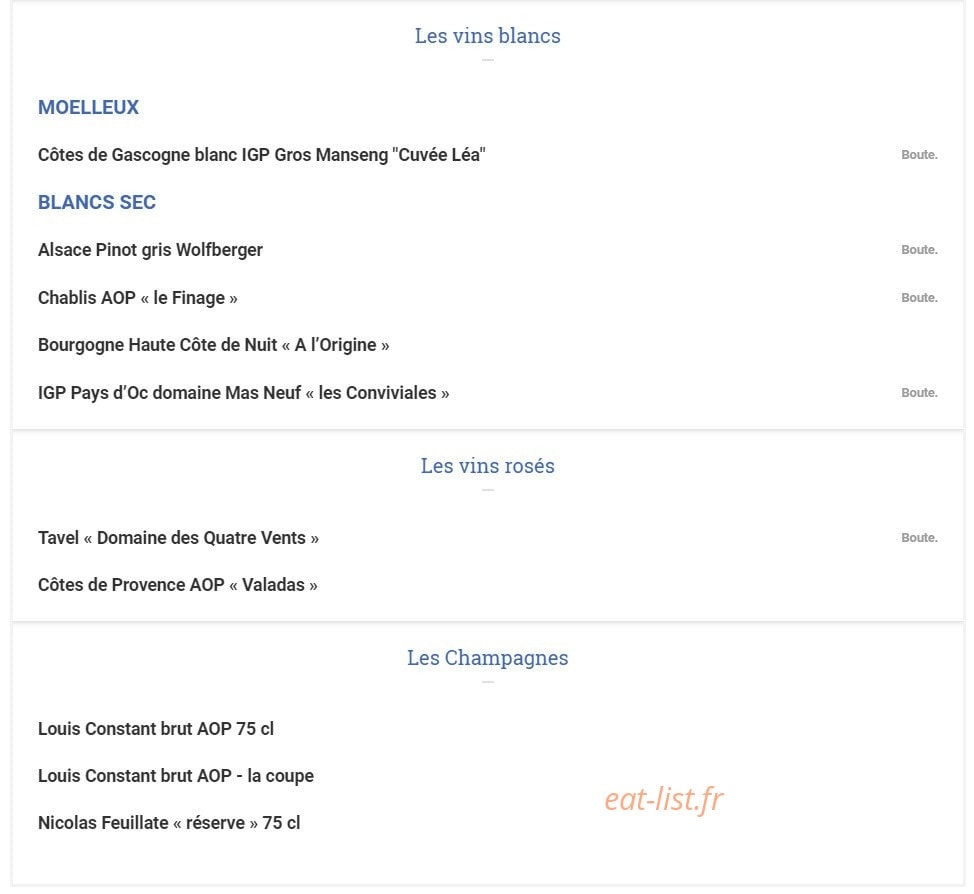Choose Louis Constant brut AOP 75 cl
Viewport: 974px width, 894px height.
point(156,729)
